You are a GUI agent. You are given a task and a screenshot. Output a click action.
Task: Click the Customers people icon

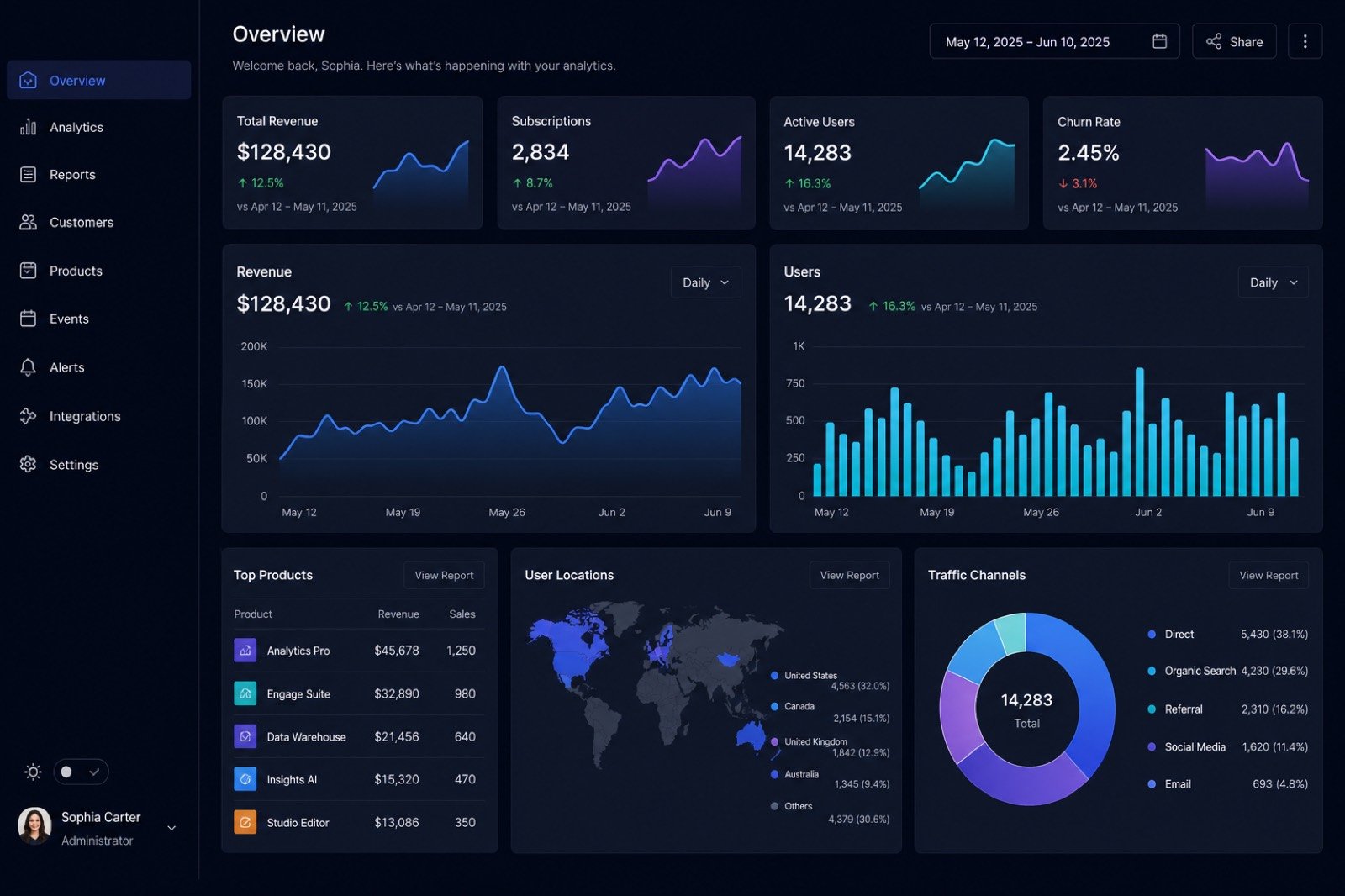click(x=28, y=222)
